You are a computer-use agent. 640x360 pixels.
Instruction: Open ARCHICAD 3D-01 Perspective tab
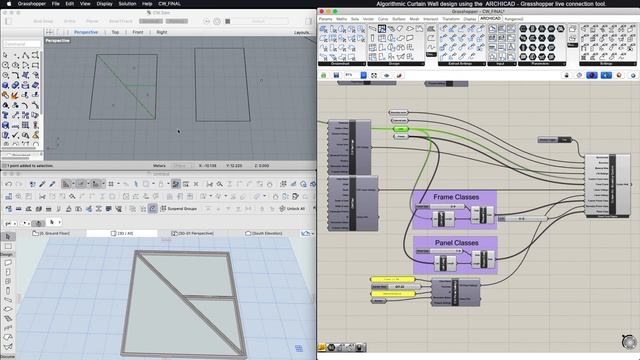(192, 233)
